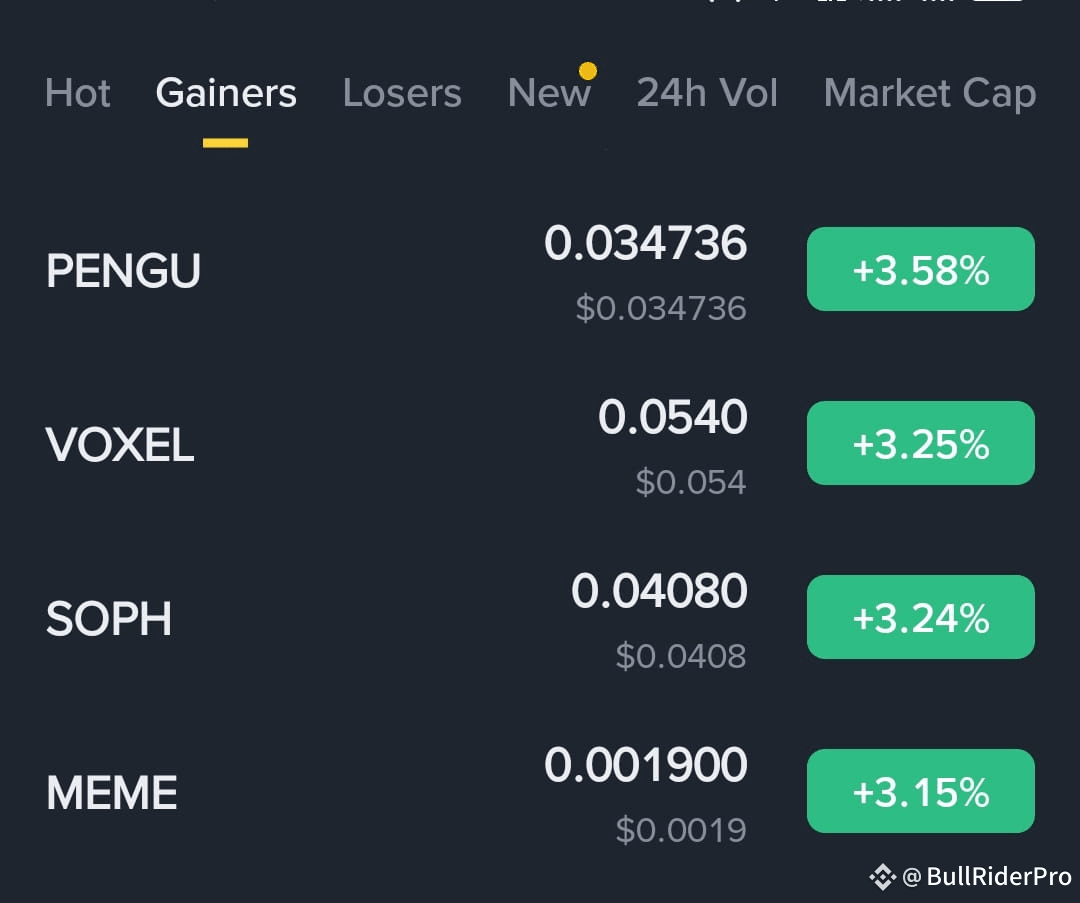Open the SOPH coin row

[x=540, y=617]
